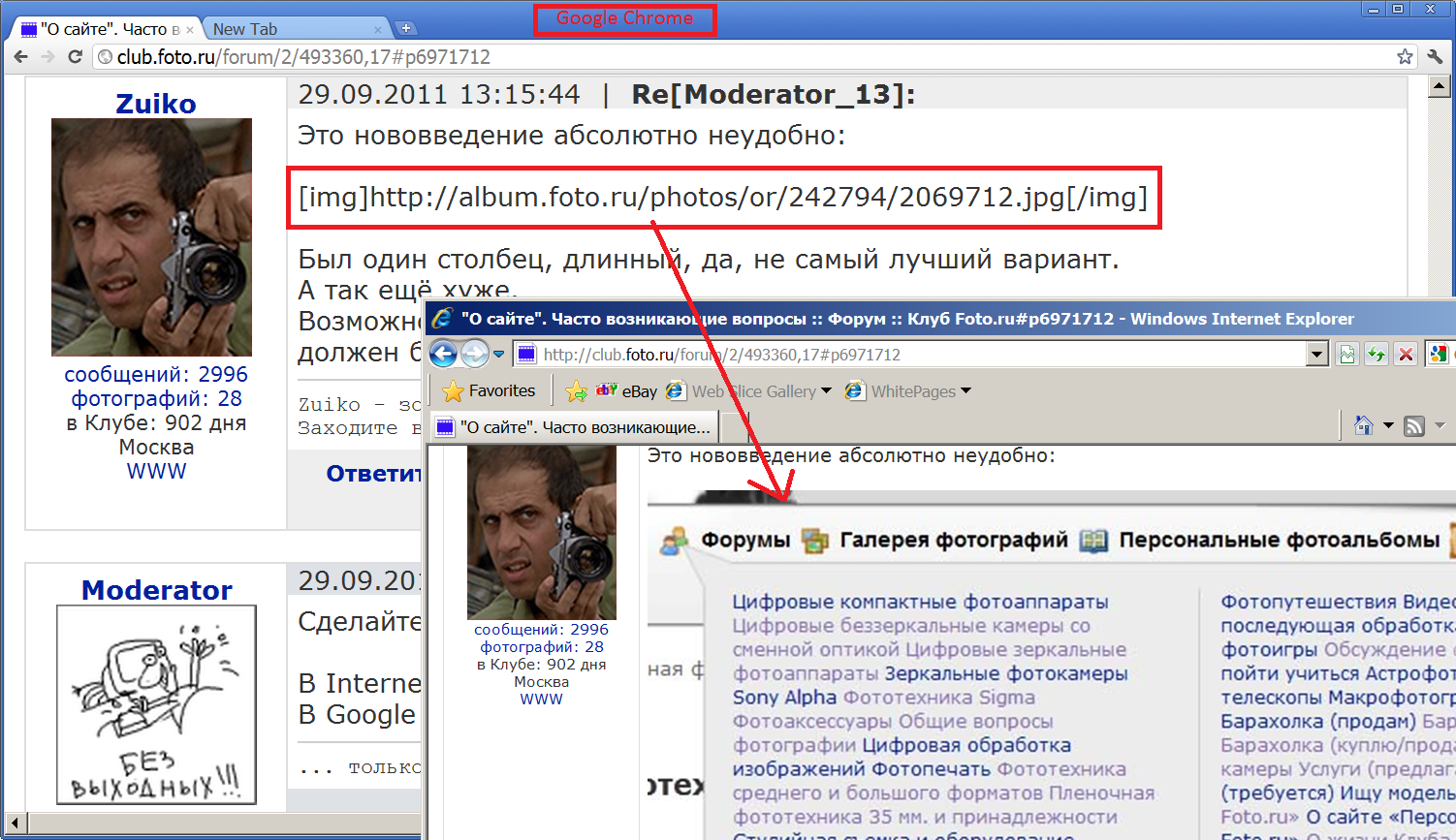
Task: Go back in the Chrome window
Action: 20,57
